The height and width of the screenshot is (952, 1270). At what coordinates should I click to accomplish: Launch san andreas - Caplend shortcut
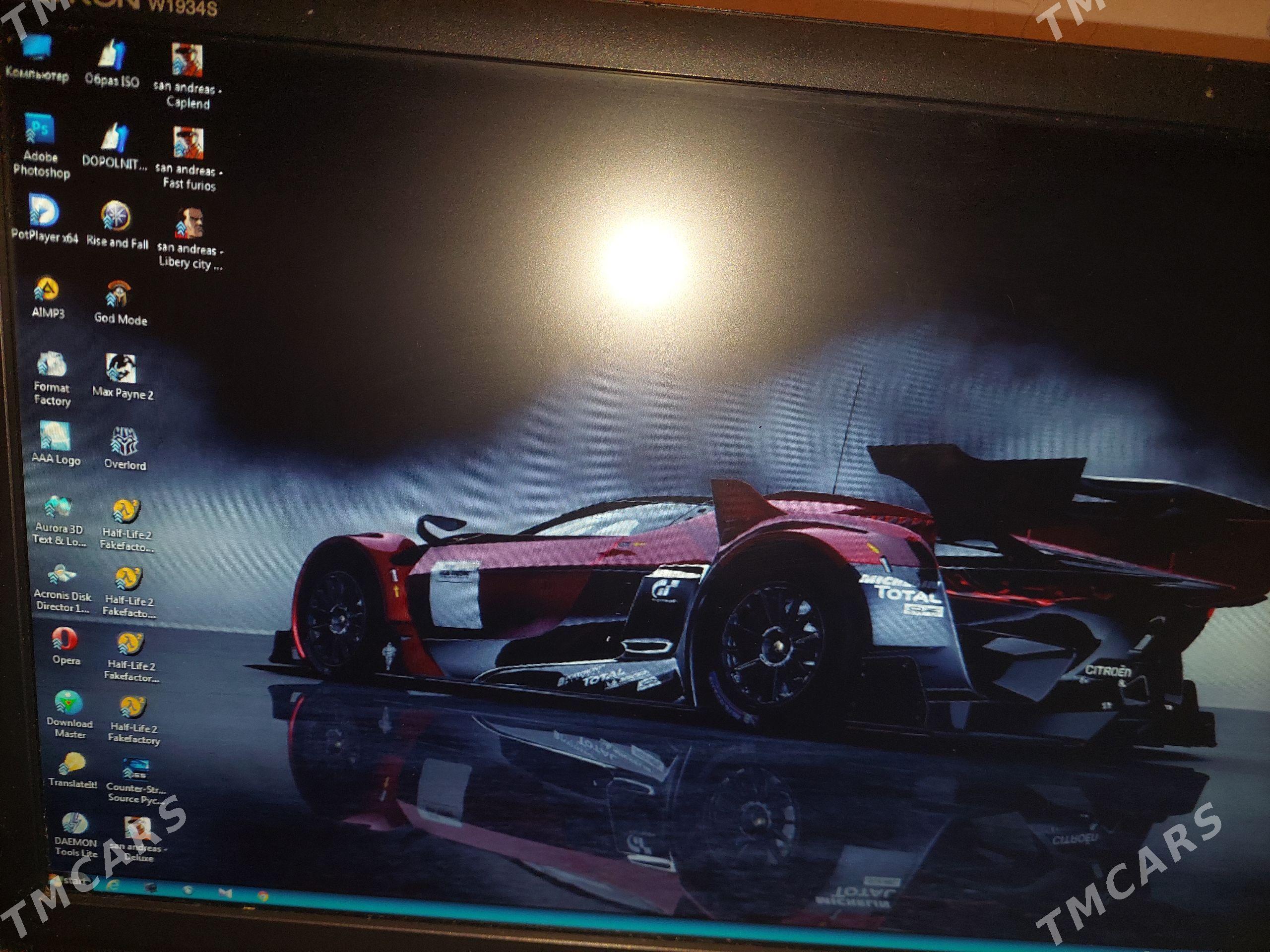(x=188, y=77)
